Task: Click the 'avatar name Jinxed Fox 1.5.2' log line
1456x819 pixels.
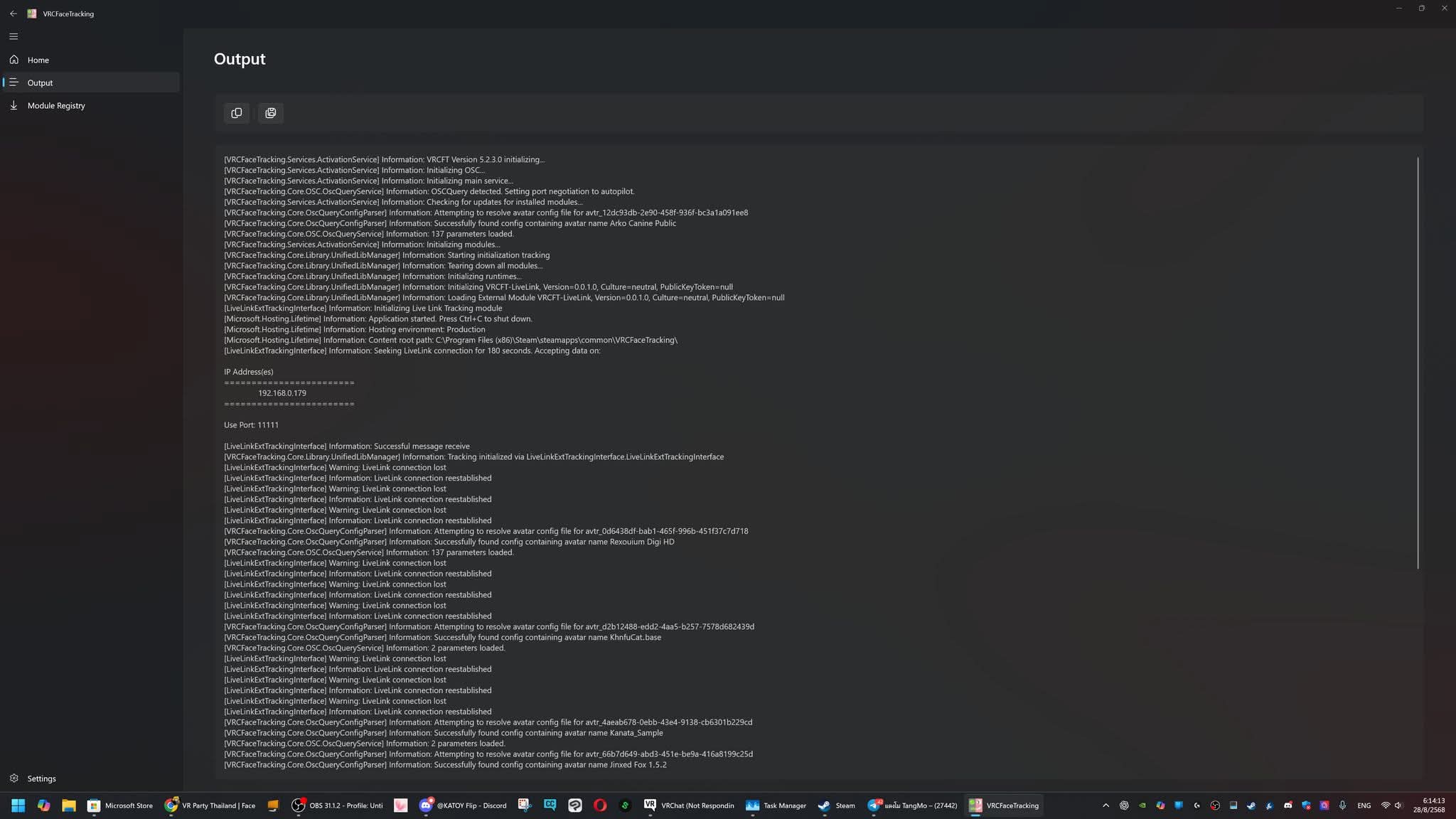Action: coord(445,765)
